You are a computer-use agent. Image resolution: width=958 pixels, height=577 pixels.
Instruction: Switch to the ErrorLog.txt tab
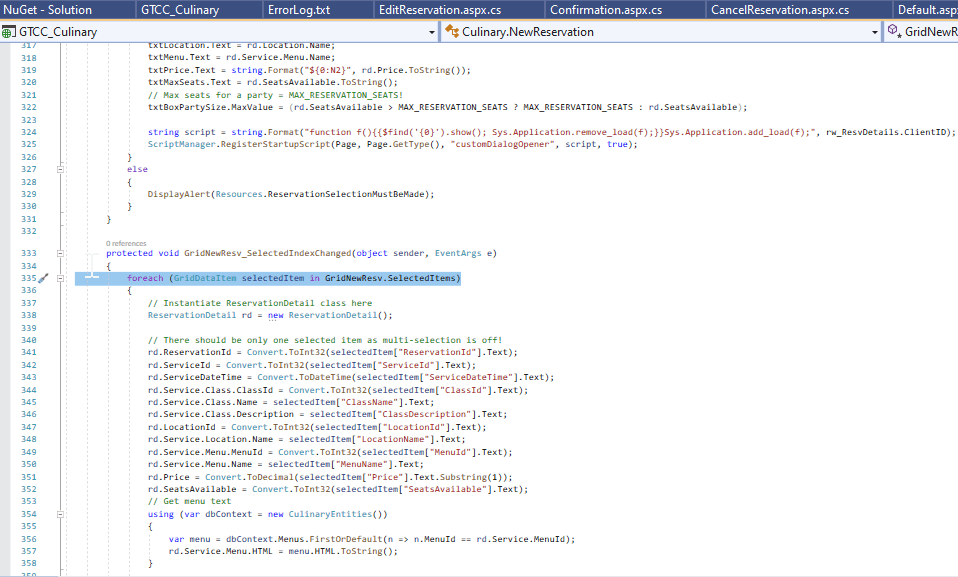298,9
